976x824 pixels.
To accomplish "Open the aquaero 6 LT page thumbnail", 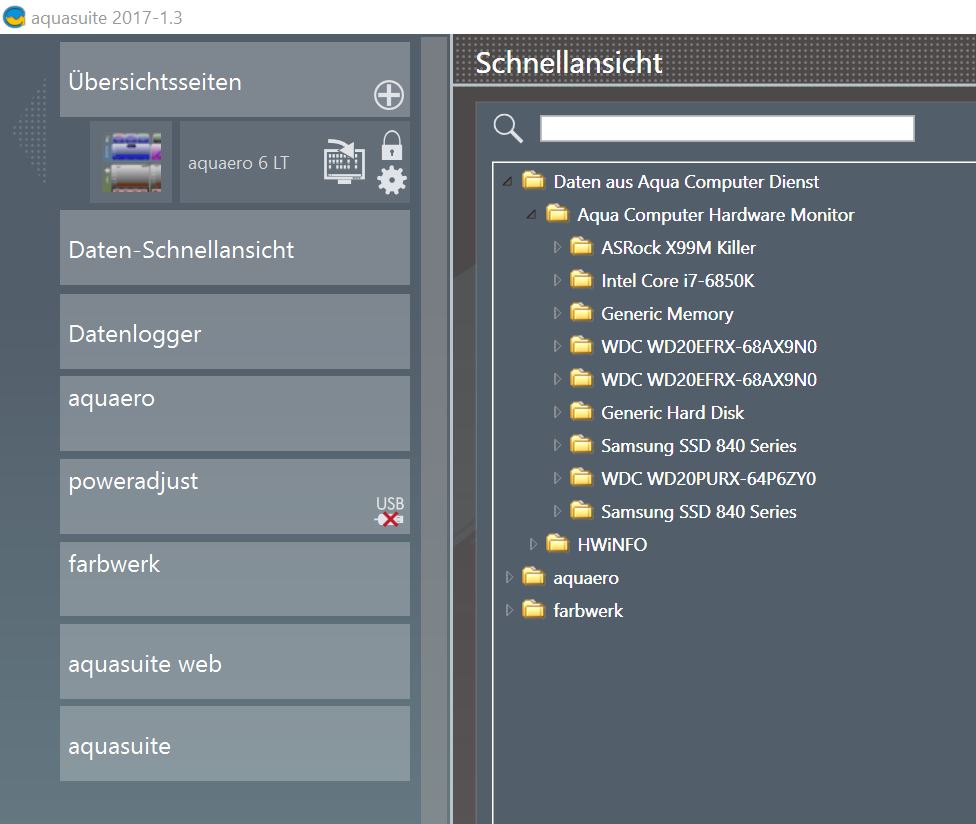I will (x=131, y=162).
